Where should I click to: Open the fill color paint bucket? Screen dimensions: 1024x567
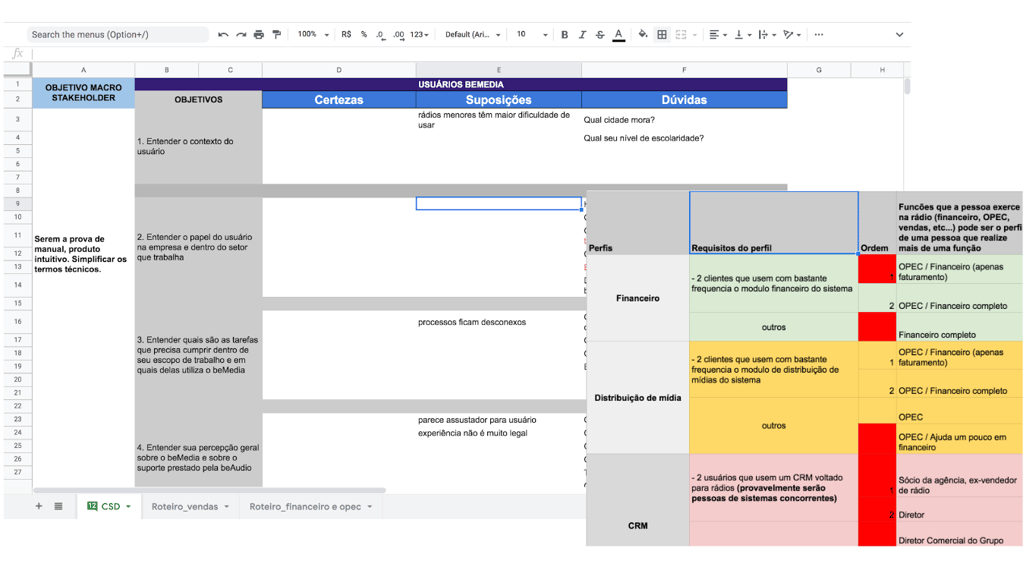click(x=643, y=35)
